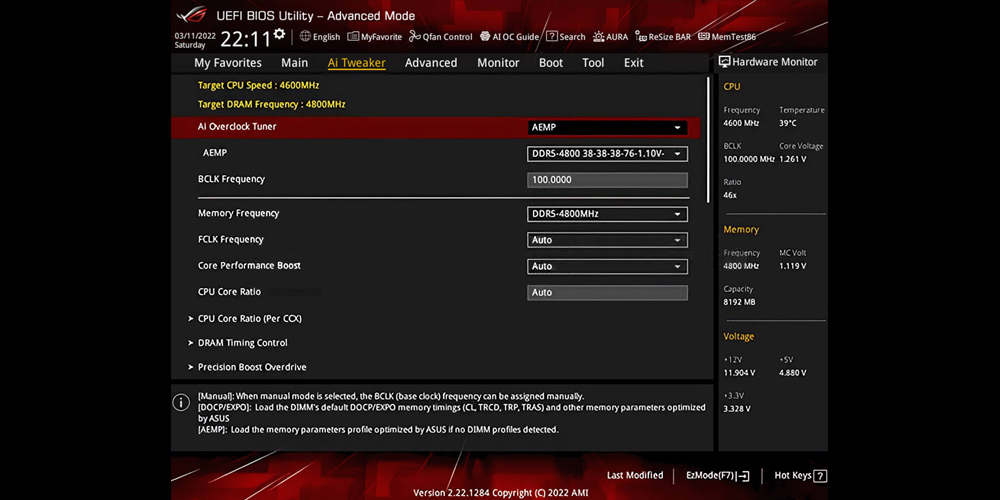Open the FCLK Frequency dropdown
The image size is (1000, 500).
coord(607,240)
